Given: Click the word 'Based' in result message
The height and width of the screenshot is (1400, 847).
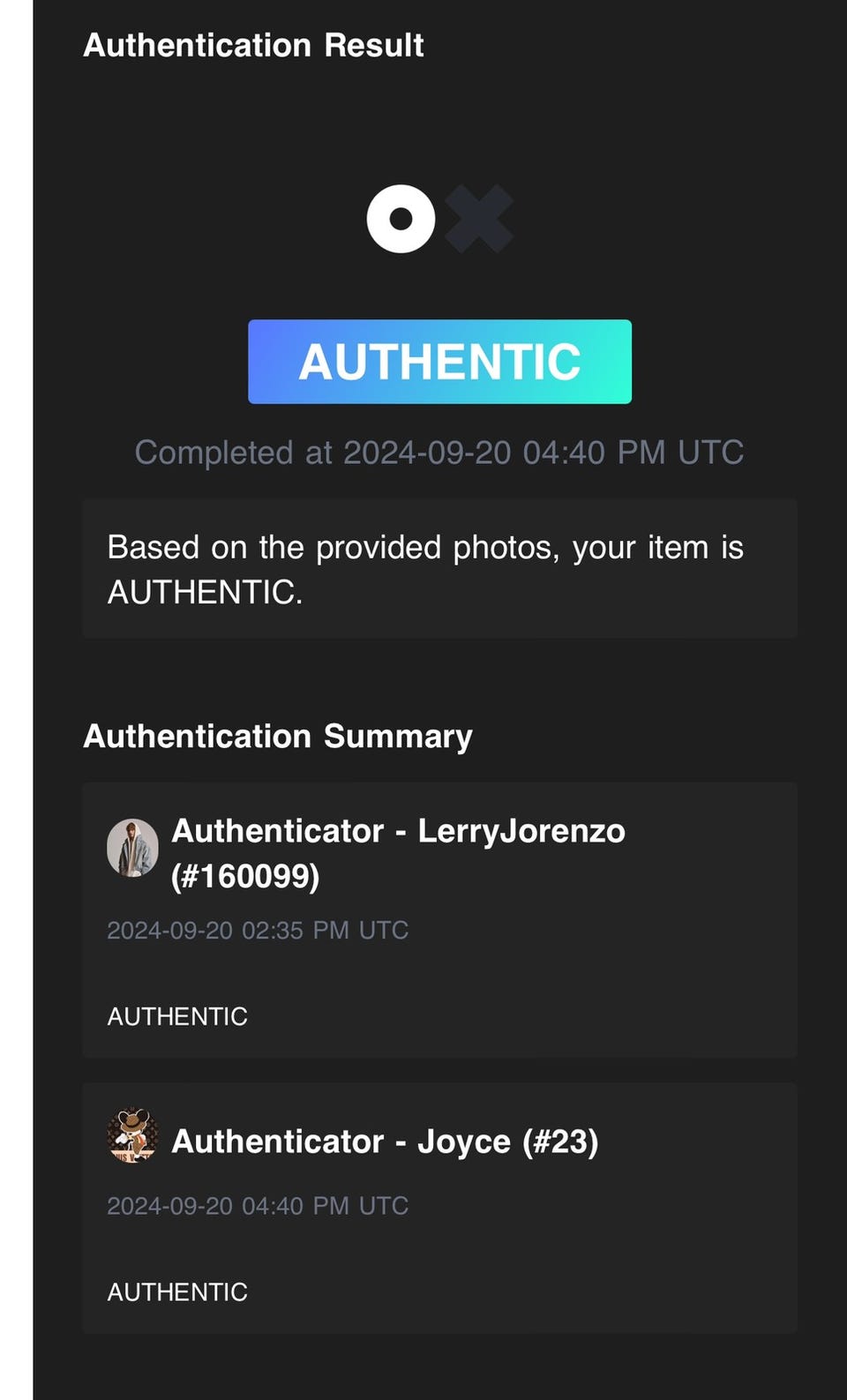Looking at the screenshot, I should [153, 548].
